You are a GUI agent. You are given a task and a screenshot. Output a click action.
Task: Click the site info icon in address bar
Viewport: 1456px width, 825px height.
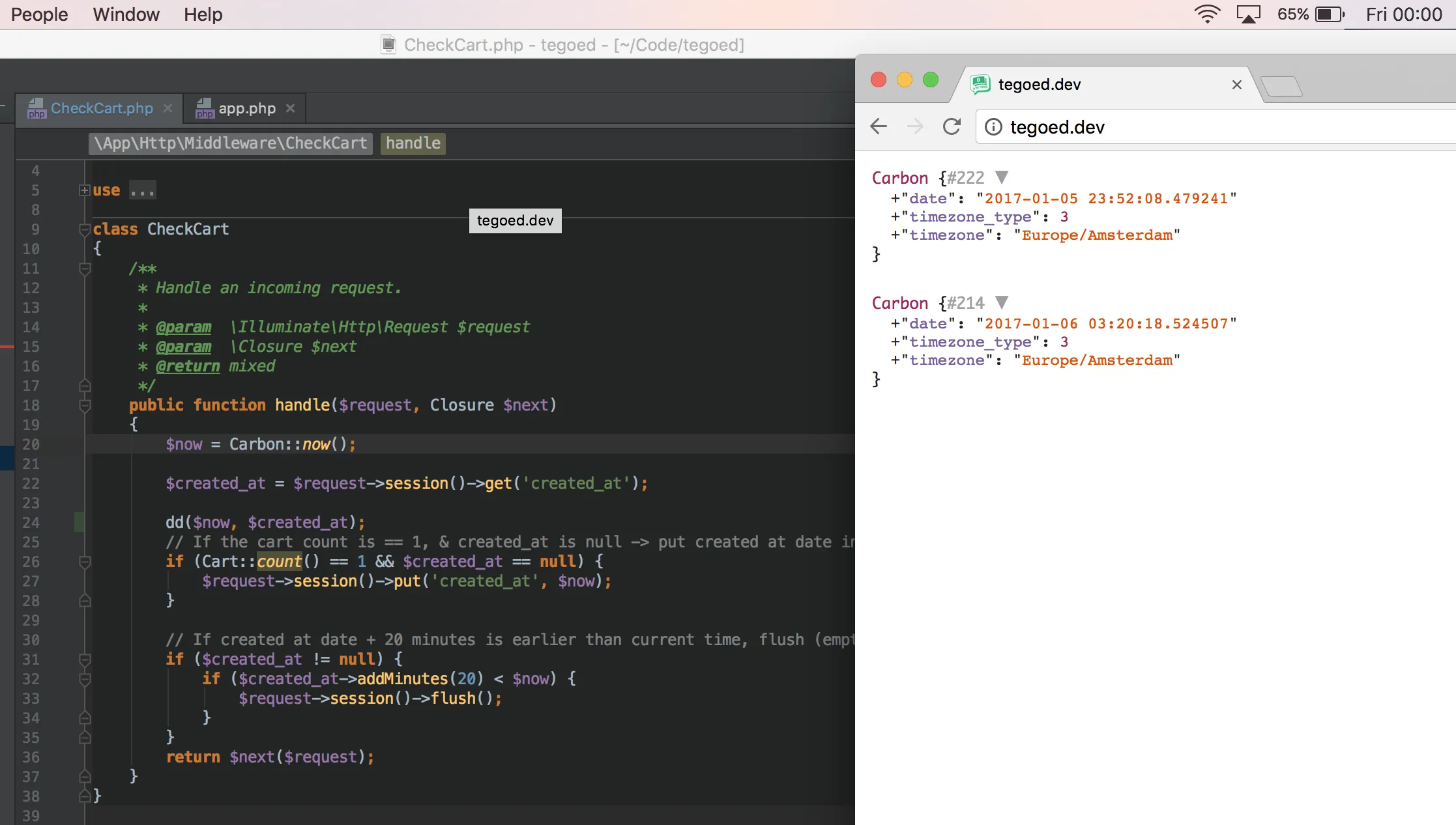993,126
